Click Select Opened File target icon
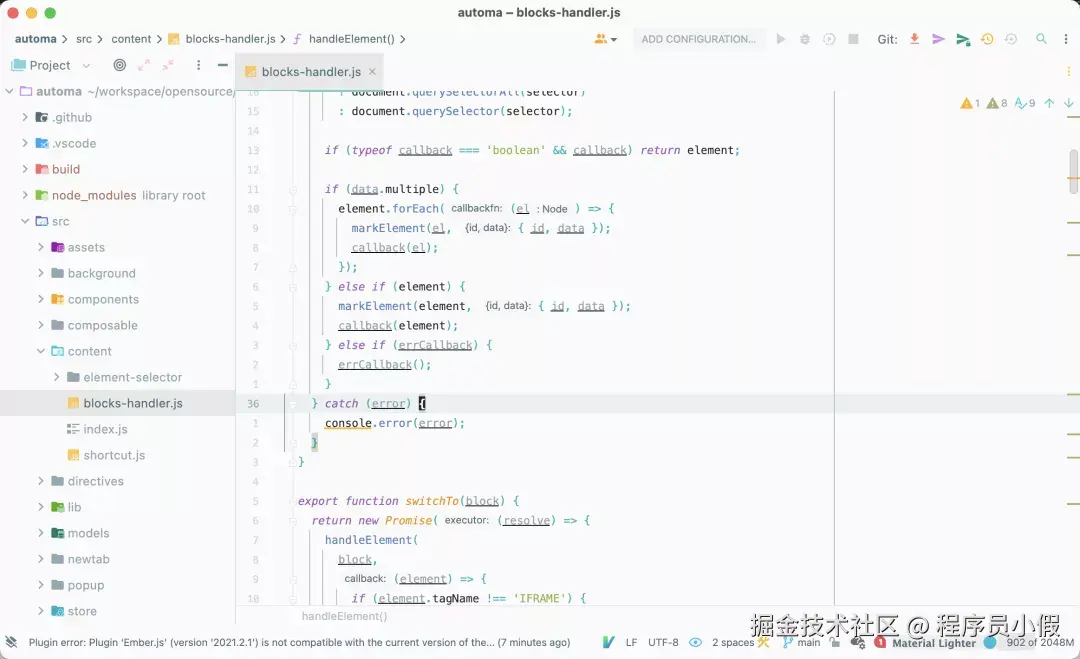 (120, 65)
